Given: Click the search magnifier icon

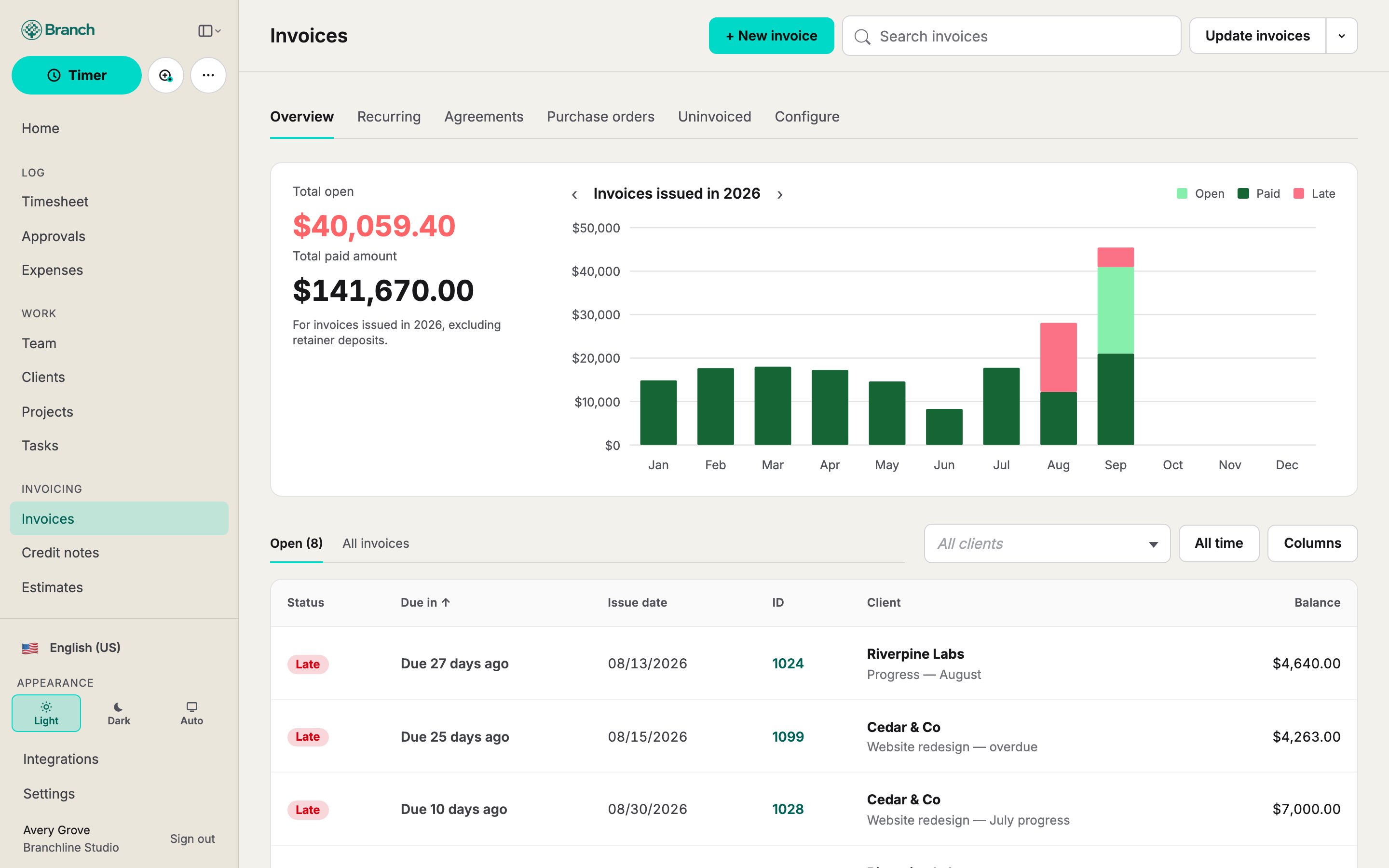Looking at the screenshot, I should (862, 37).
